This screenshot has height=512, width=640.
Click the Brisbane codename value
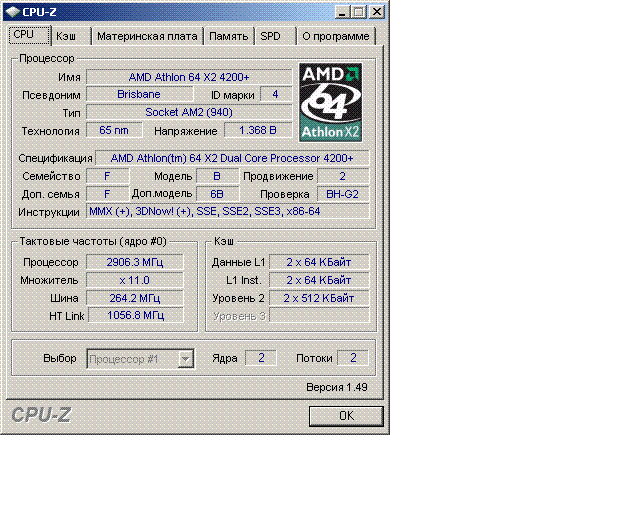tap(139, 94)
